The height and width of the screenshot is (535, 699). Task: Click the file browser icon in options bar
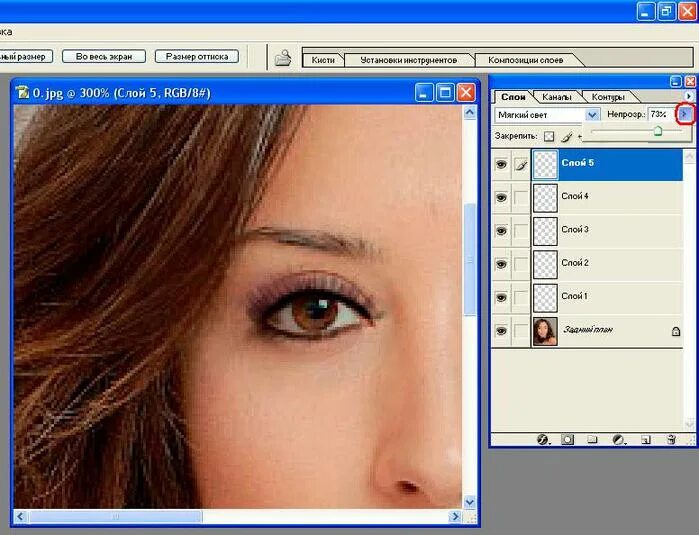tap(283, 58)
